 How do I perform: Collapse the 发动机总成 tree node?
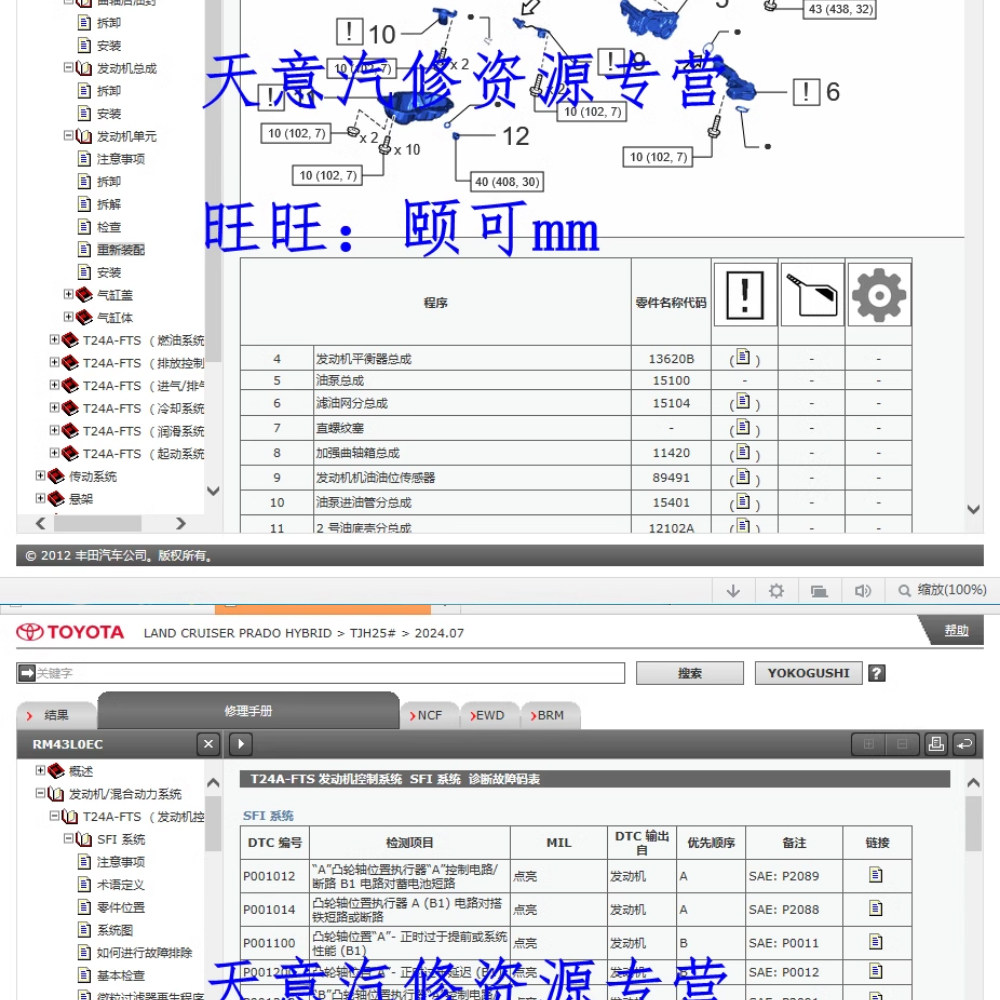[x=68, y=67]
